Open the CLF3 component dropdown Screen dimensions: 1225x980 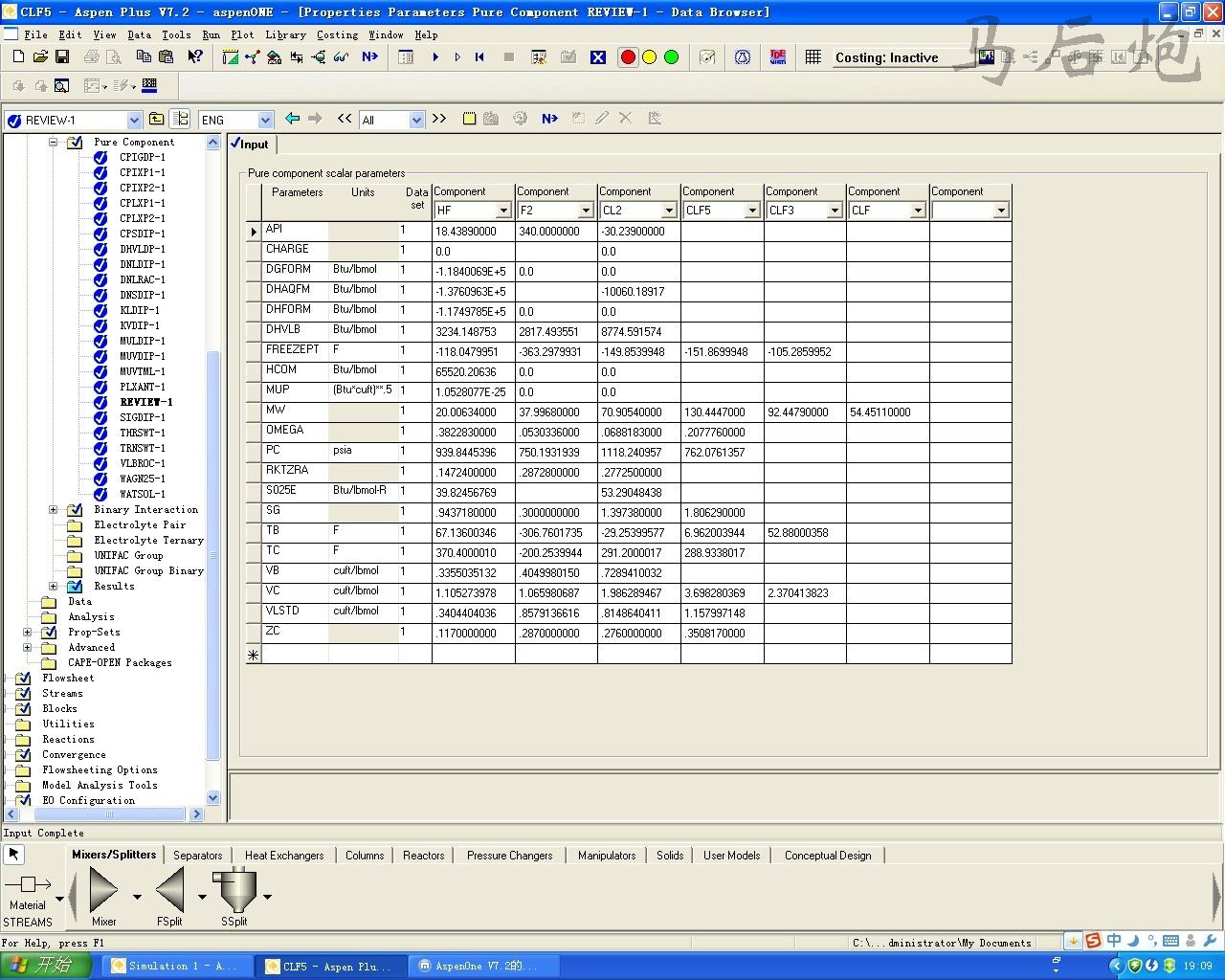point(835,211)
